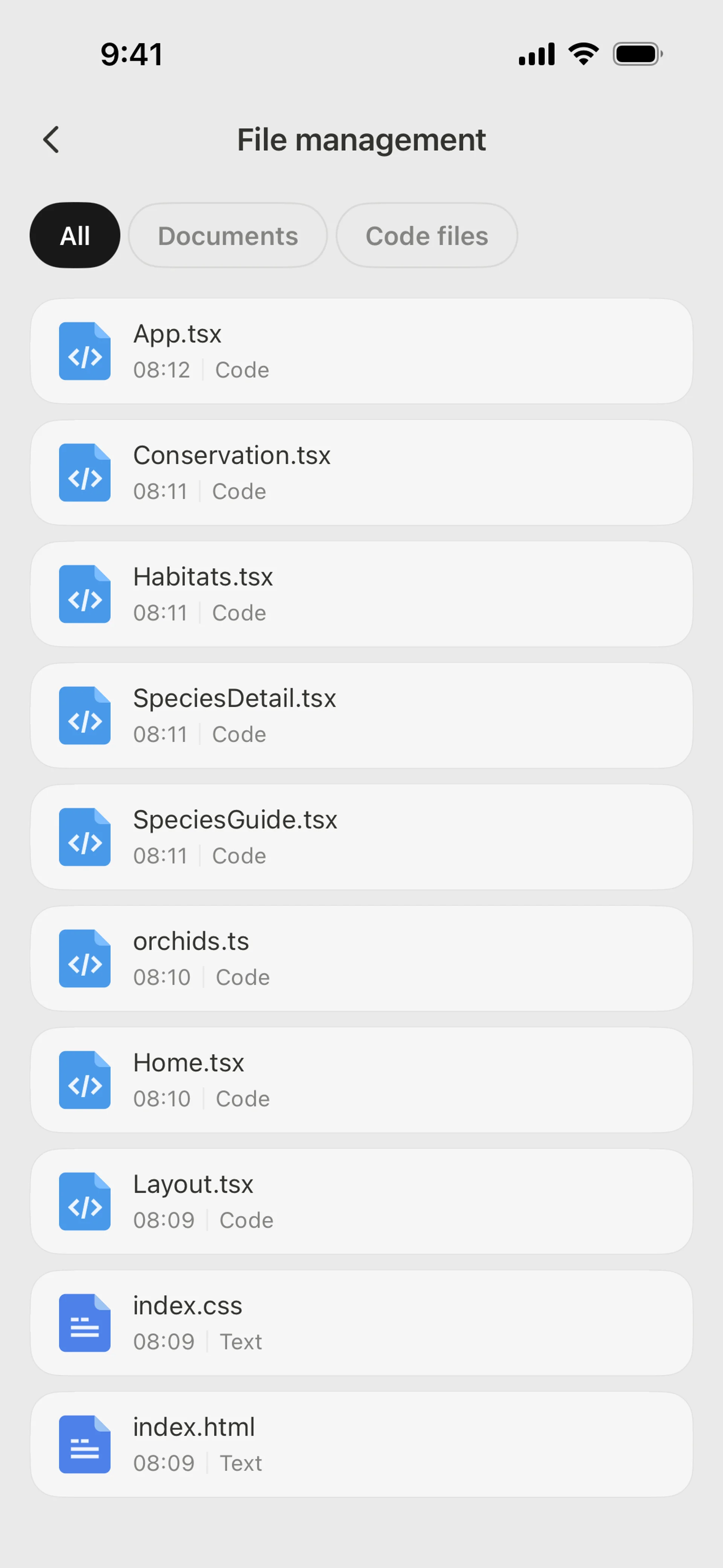Click the orchids.ts code file icon
This screenshot has height=1568, width=723.
(x=85, y=959)
